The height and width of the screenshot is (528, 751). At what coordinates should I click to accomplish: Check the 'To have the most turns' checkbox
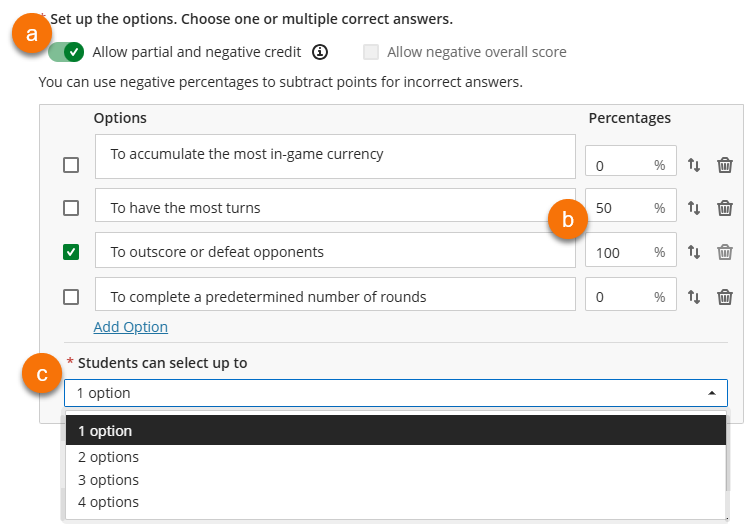click(x=71, y=208)
